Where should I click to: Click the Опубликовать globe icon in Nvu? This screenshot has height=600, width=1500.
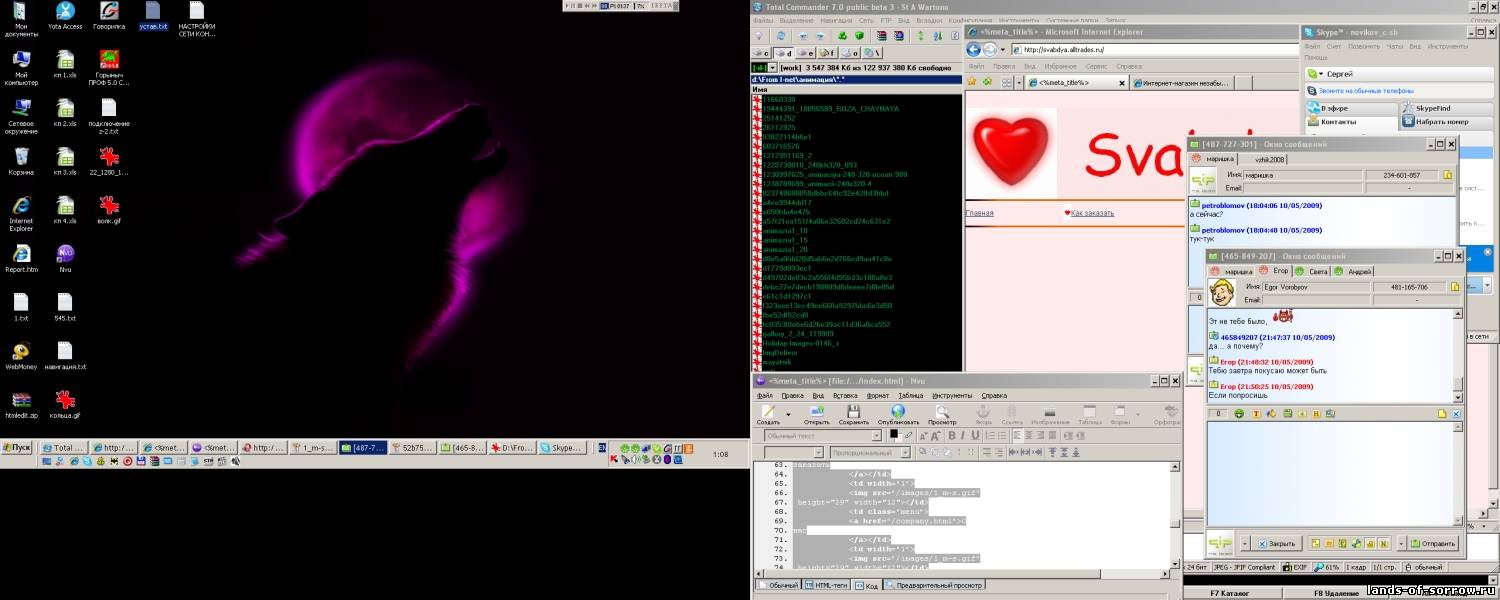point(898,413)
